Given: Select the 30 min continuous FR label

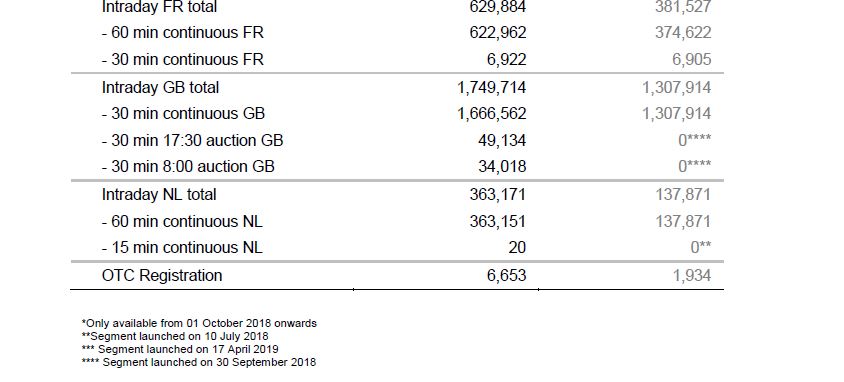Looking at the screenshot, I should [182, 59].
